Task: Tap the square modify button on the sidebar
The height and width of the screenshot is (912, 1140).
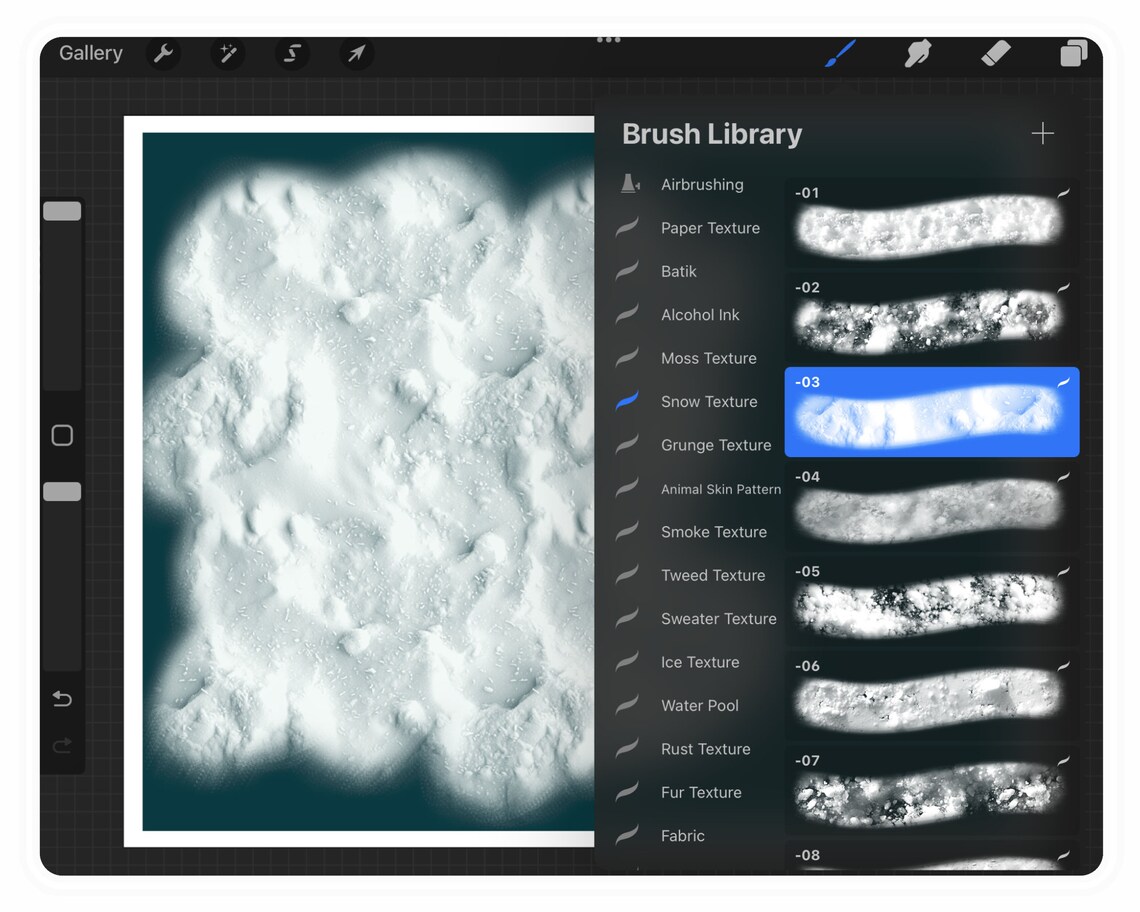Action: coord(62,435)
